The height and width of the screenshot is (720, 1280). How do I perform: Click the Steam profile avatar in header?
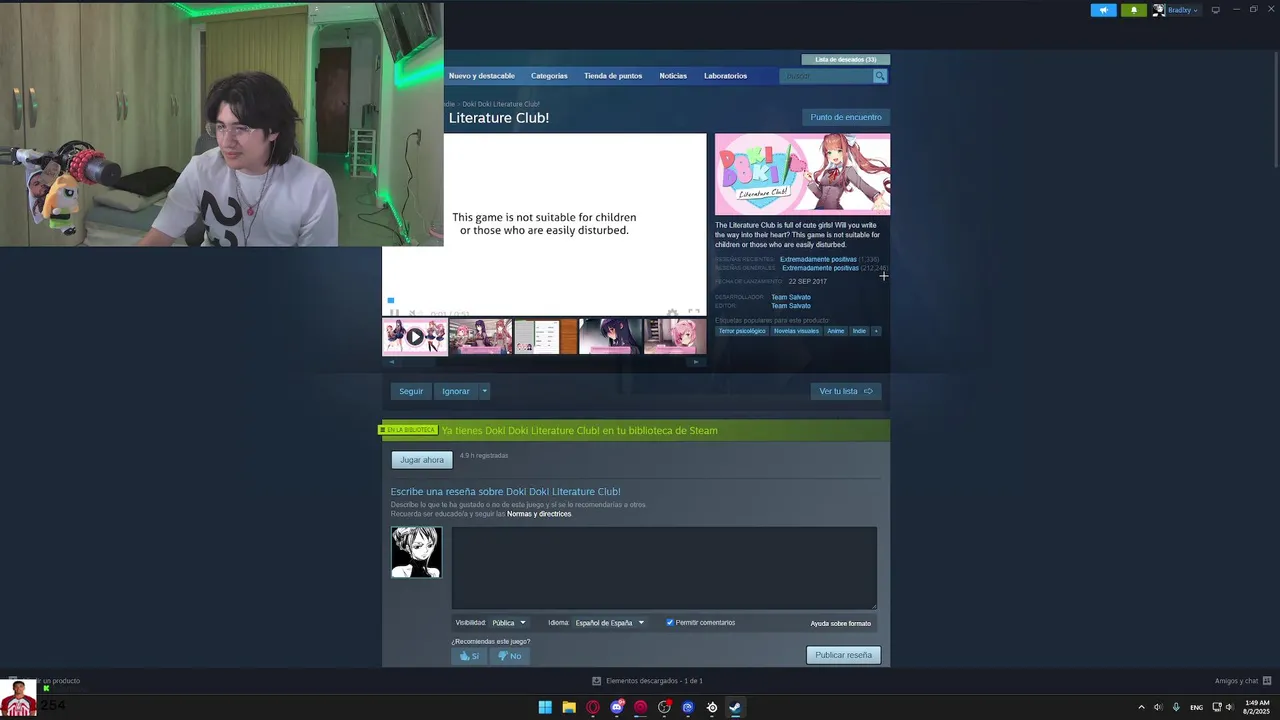click(1159, 10)
